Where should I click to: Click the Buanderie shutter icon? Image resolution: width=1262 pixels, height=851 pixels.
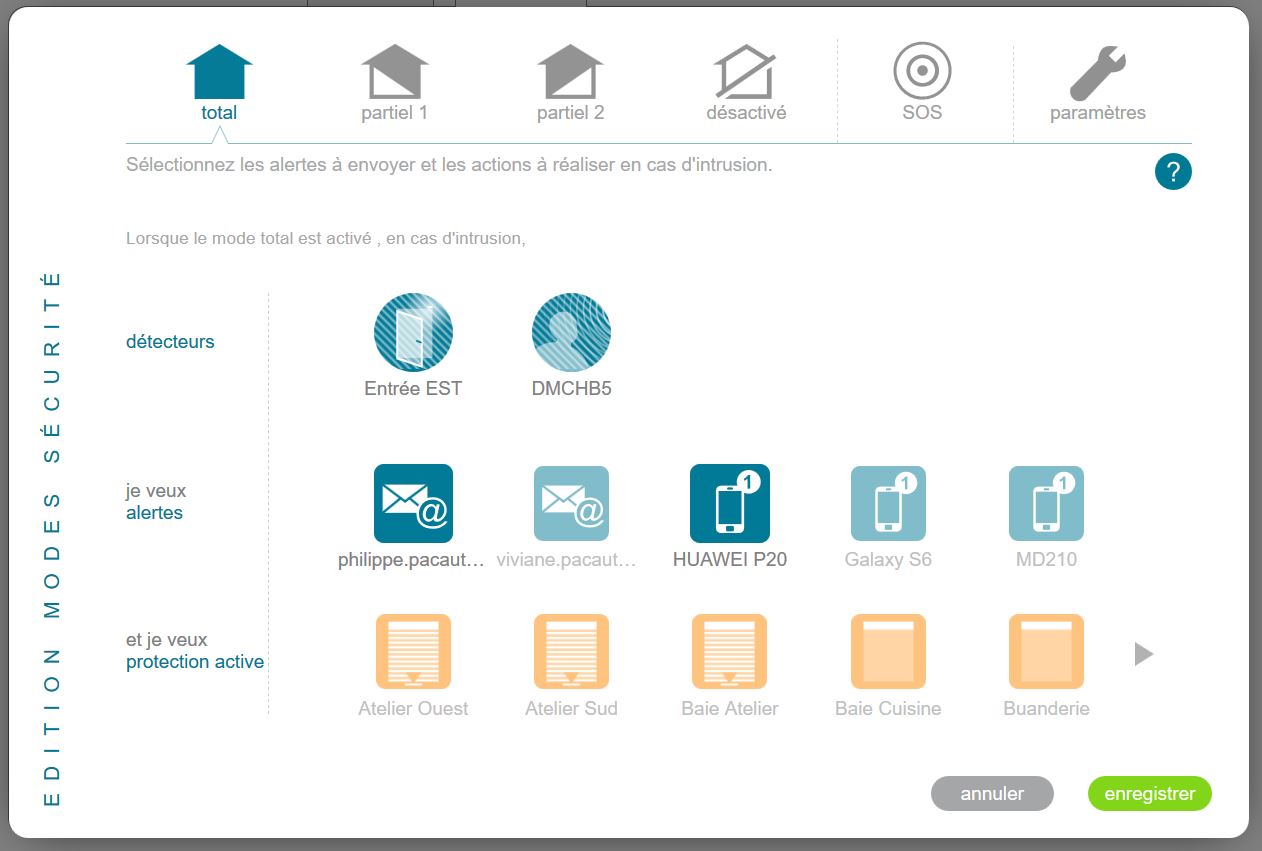[x=1046, y=652]
